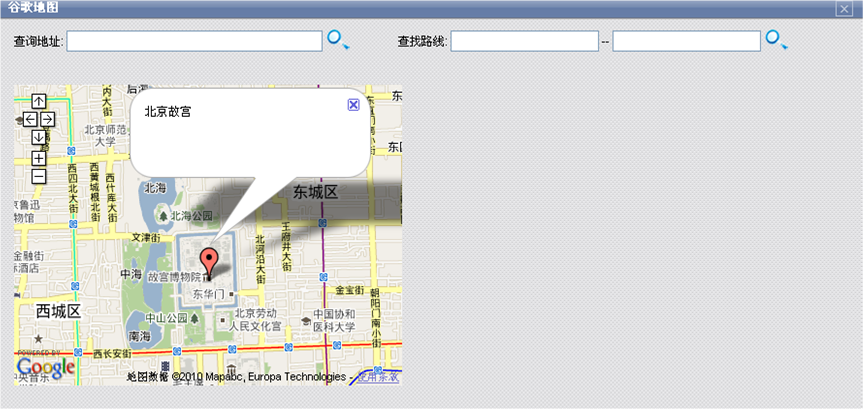Pan the map right with arrow control
The image size is (863, 409).
coord(47,119)
